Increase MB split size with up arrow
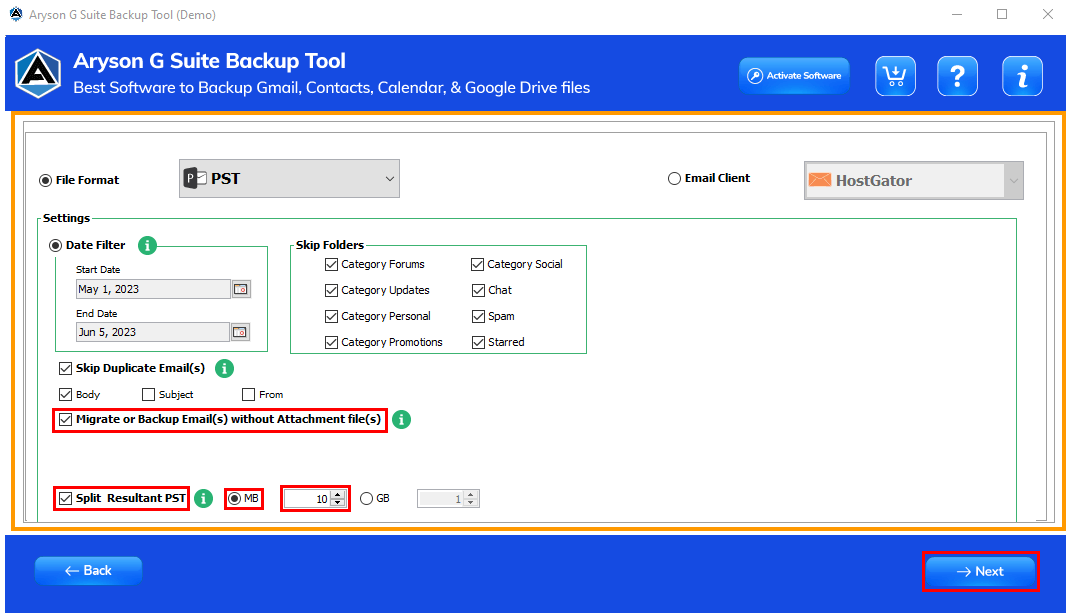This screenshot has height=616, width=1070. tap(338, 495)
